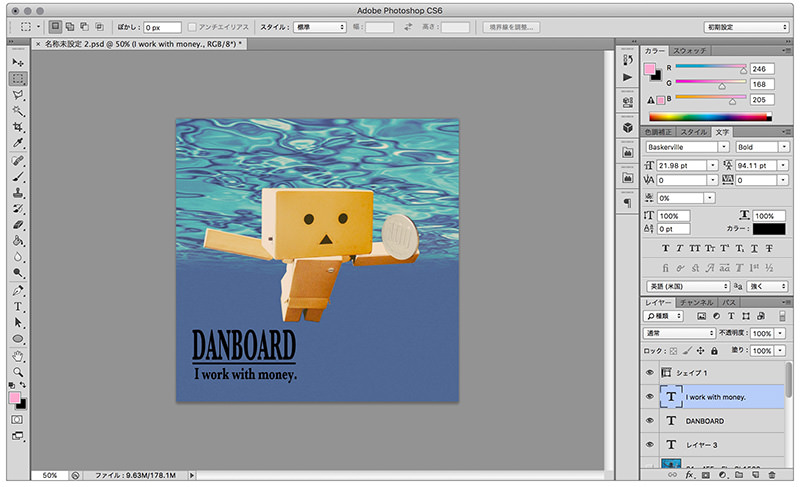The image size is (800, 487).
Task: Create a new group folder icon
Action: [x=739, y=475]
